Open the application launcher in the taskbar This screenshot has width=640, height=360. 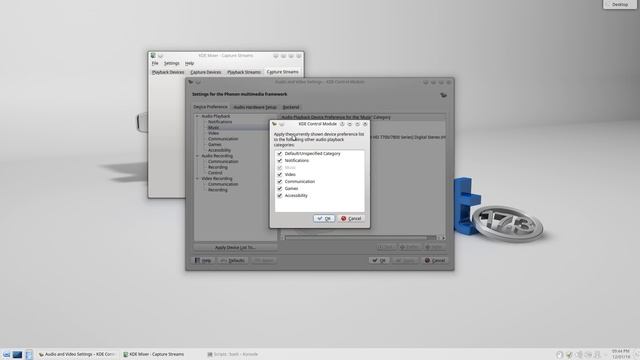click(6, 355)
